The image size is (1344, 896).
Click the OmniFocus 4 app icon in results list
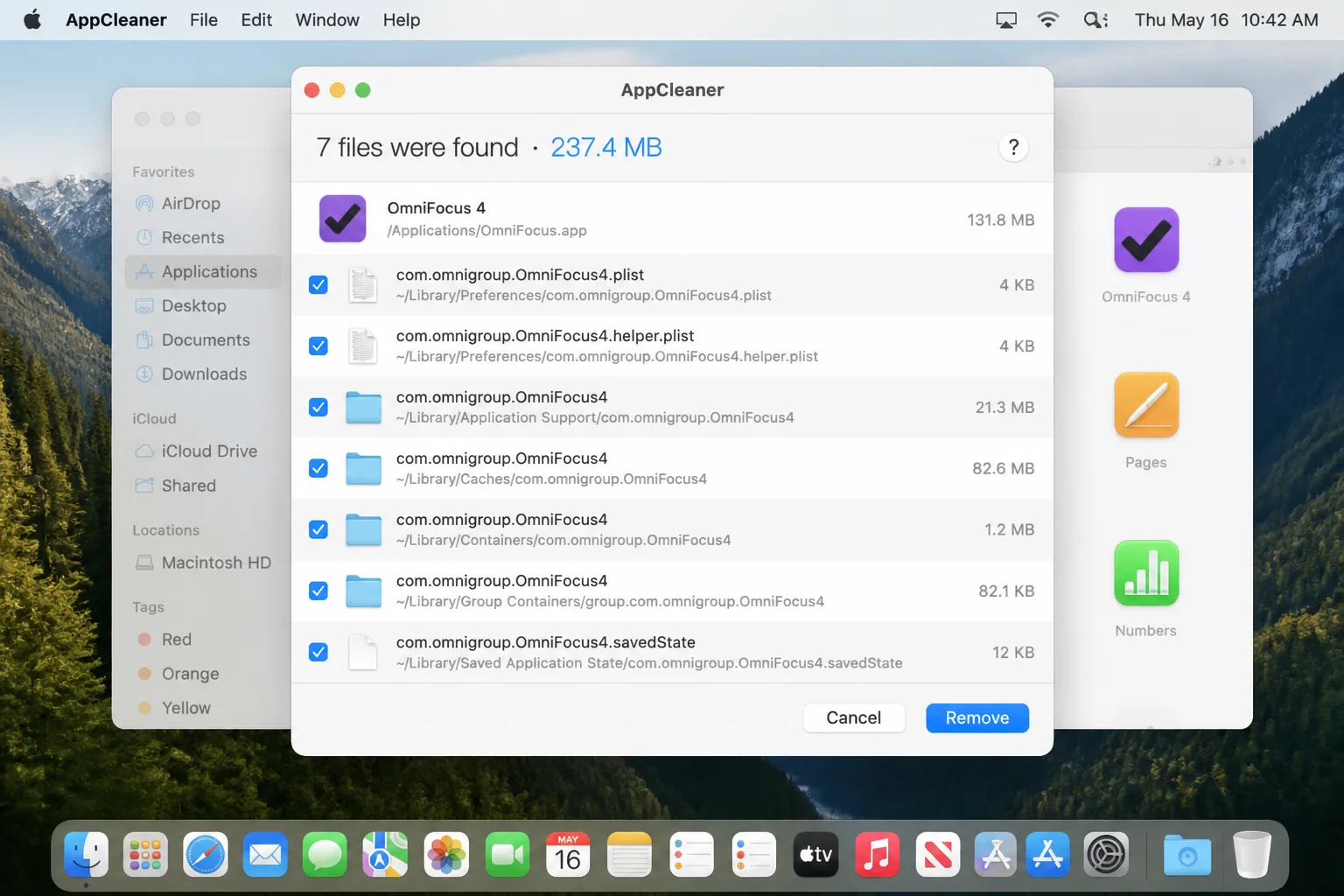tap(342, 219)
